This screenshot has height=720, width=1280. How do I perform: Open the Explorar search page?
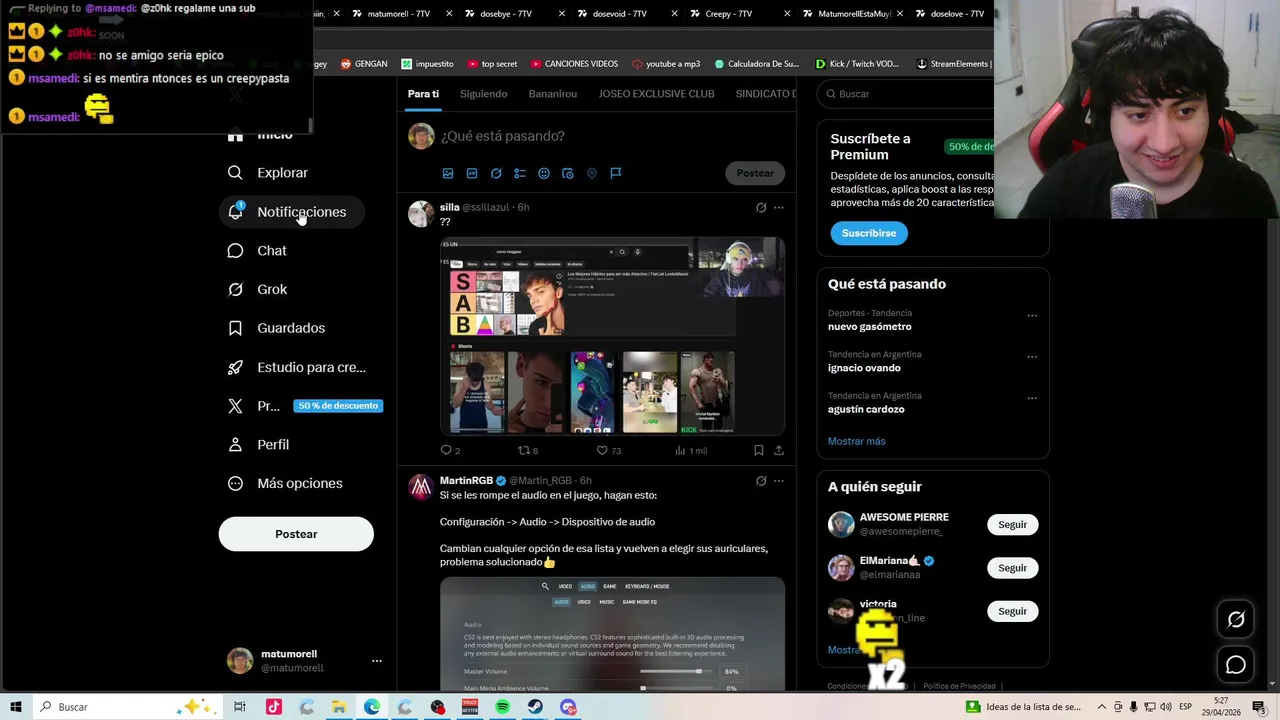tap(268, 173)
